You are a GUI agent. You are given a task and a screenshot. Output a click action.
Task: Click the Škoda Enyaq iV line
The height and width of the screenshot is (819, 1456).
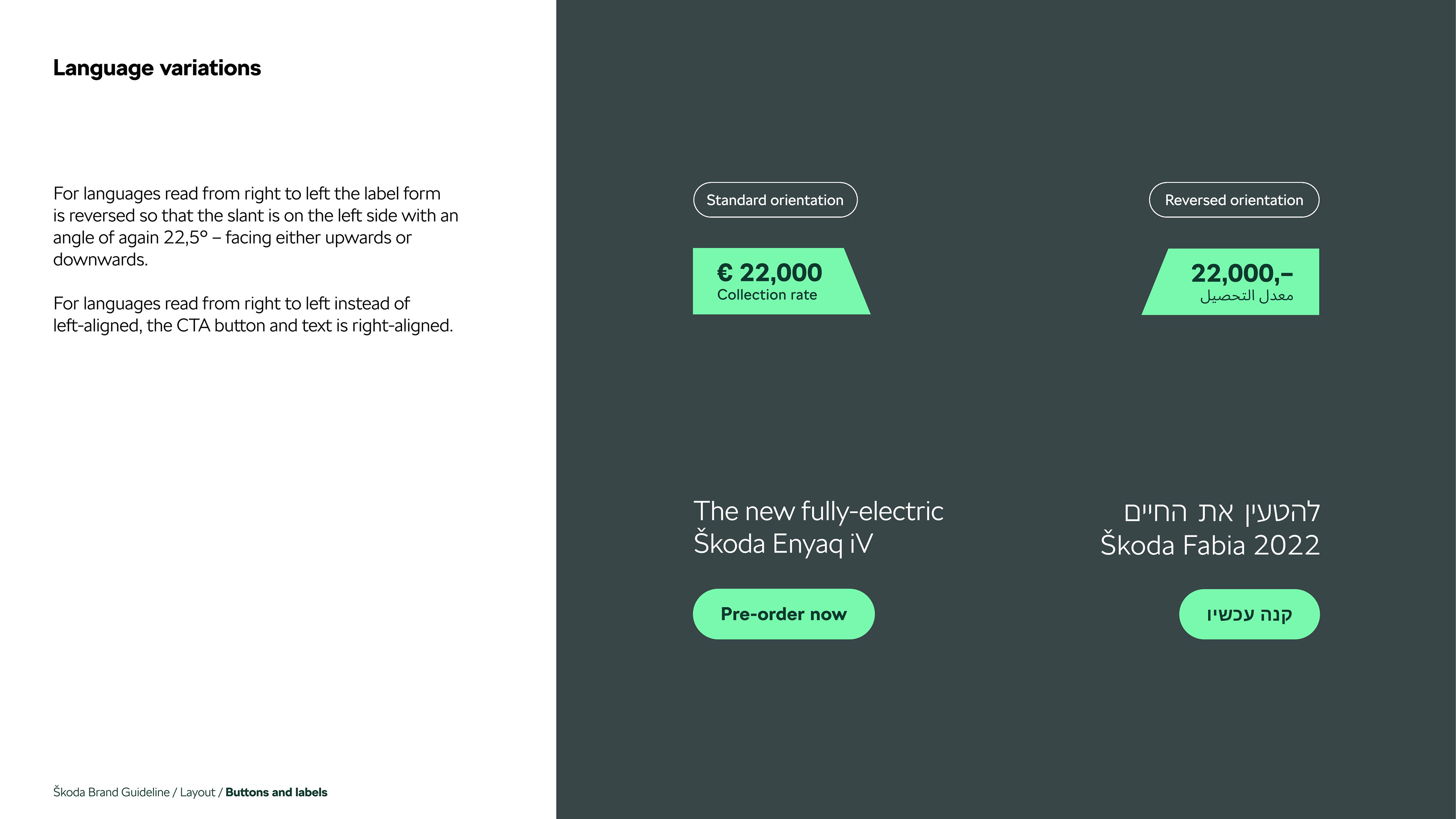[x=783, y=544]
